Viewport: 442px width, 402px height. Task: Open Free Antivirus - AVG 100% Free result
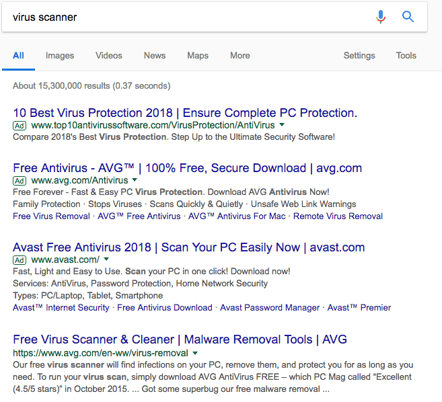pos(187,168)
